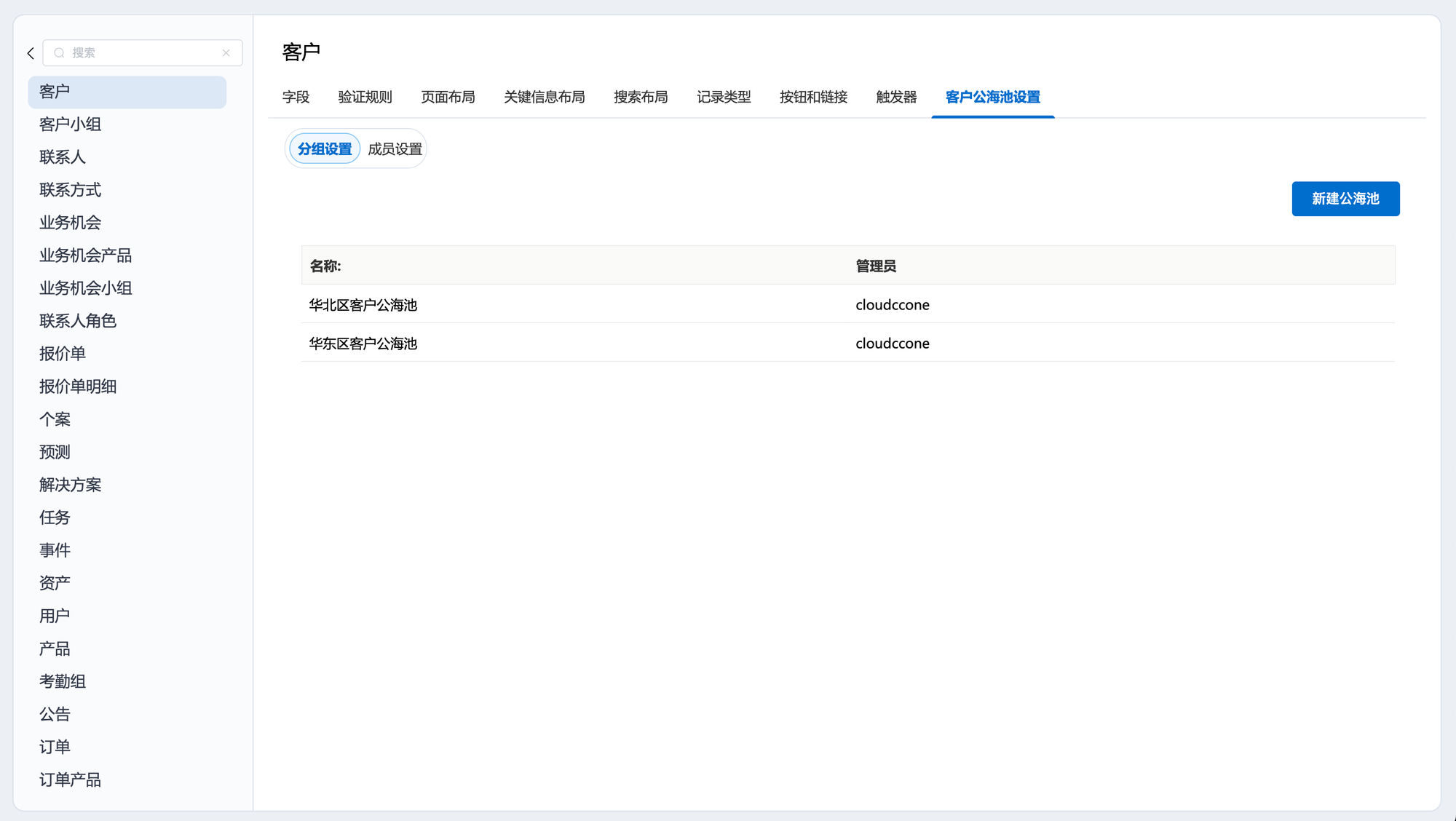The image size is (1456, 821).
Task: Open 华北区客户公海池 row
Action: (363, 305)
